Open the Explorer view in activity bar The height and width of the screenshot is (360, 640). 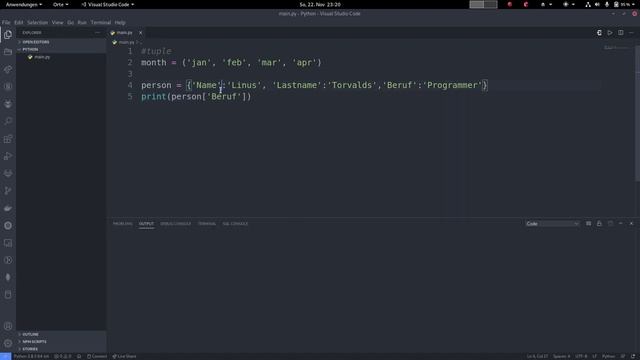pyautogui.click(x=8, y=35)
